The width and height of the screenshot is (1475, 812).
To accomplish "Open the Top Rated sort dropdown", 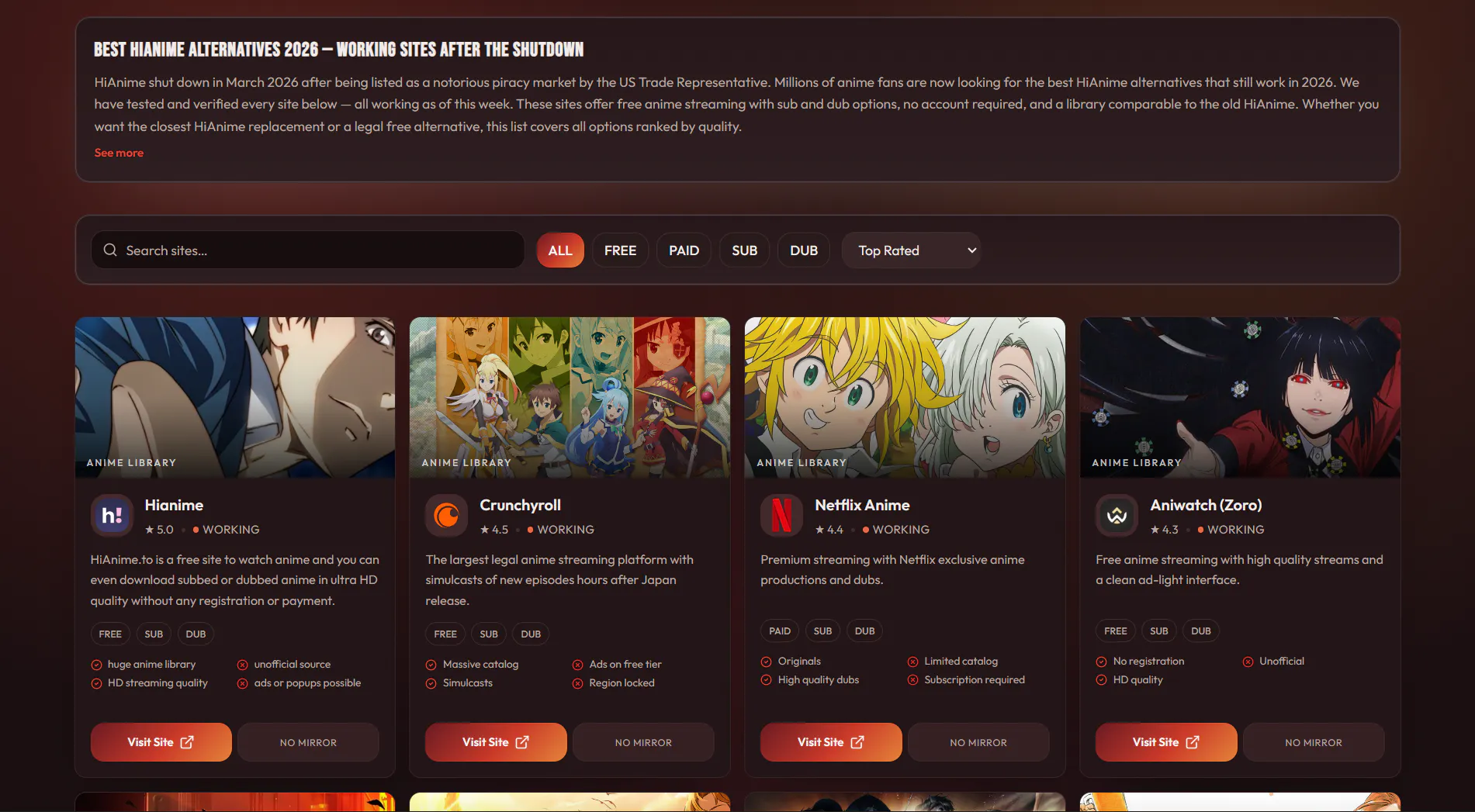I will [911, 251].
